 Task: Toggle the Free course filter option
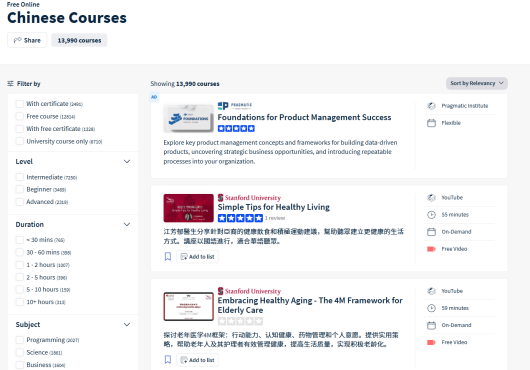20,116
